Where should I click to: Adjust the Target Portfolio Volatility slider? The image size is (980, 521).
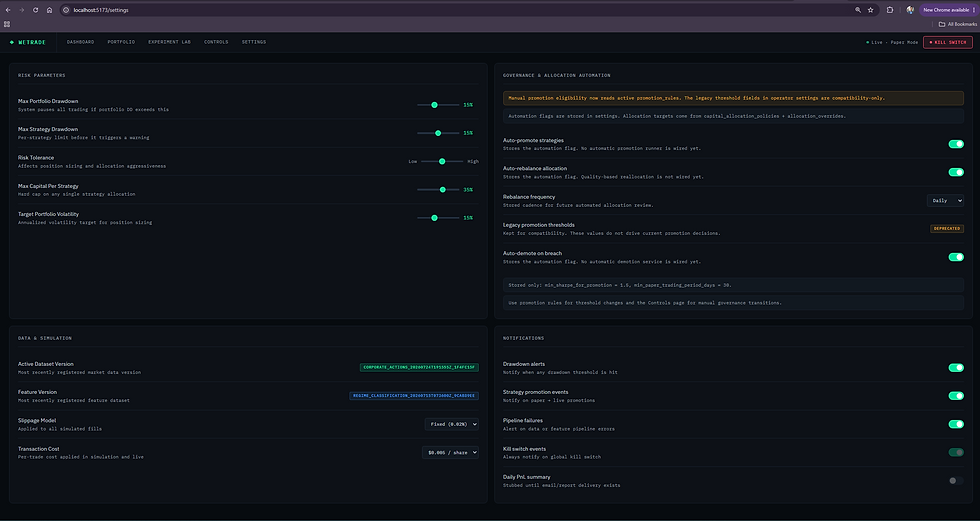(438, 218)
